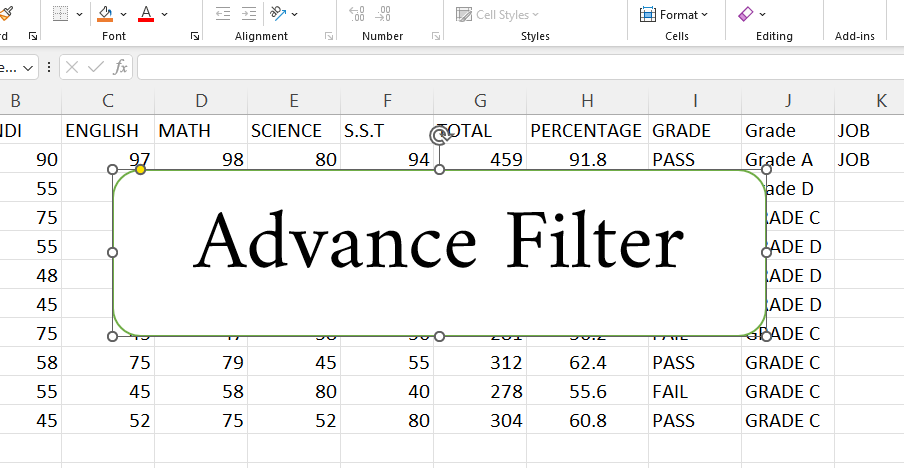Expand the Font Color dropdown arrow
The image size is (904, 468).
[165, 14]
